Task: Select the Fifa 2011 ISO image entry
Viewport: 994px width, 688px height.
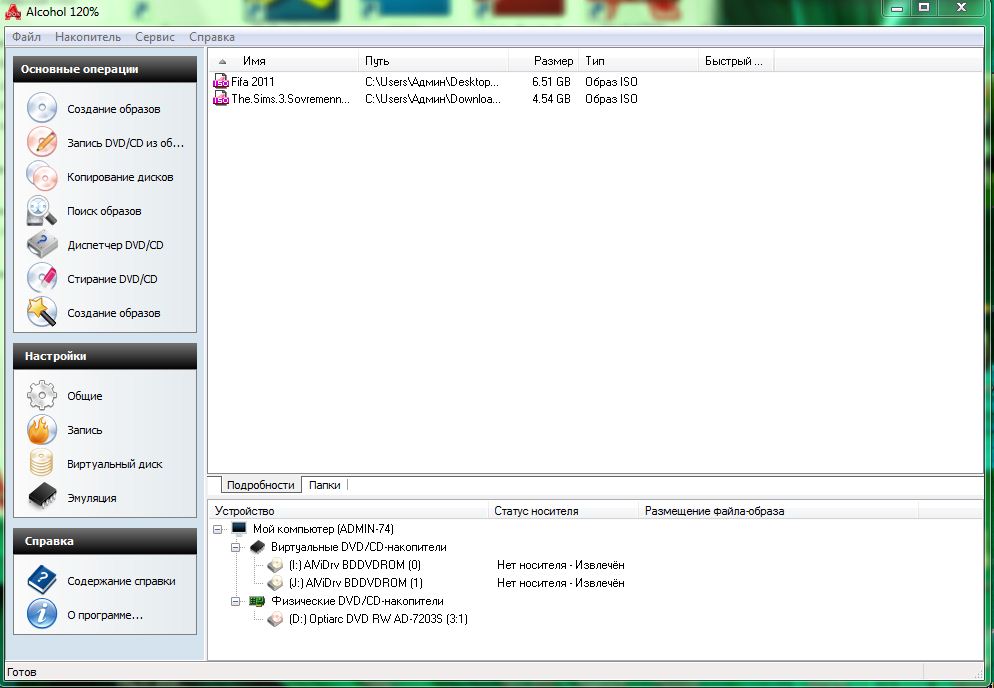Action: tap(252, 82)
